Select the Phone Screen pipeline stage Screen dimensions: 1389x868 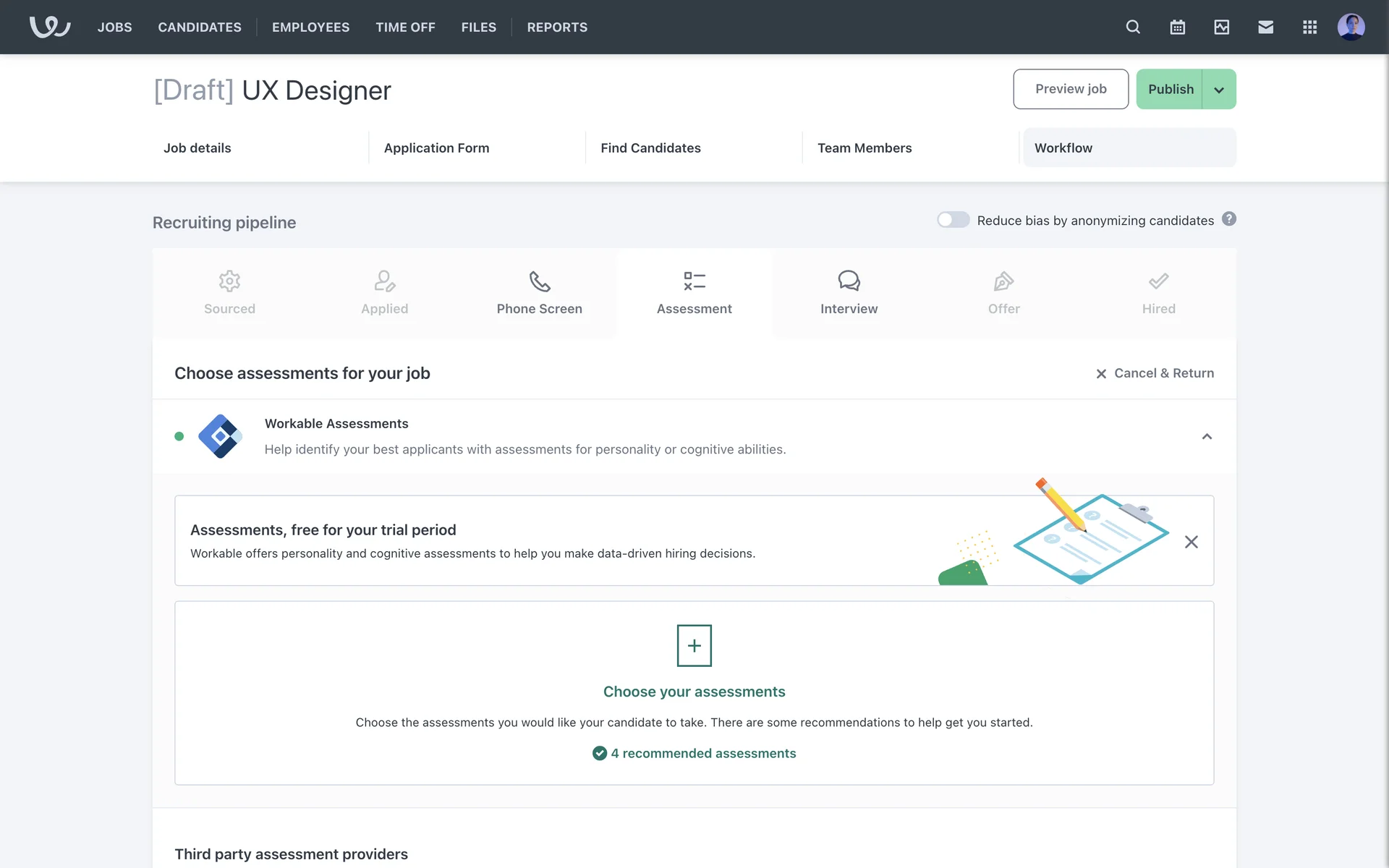click(x=539, y=293)
